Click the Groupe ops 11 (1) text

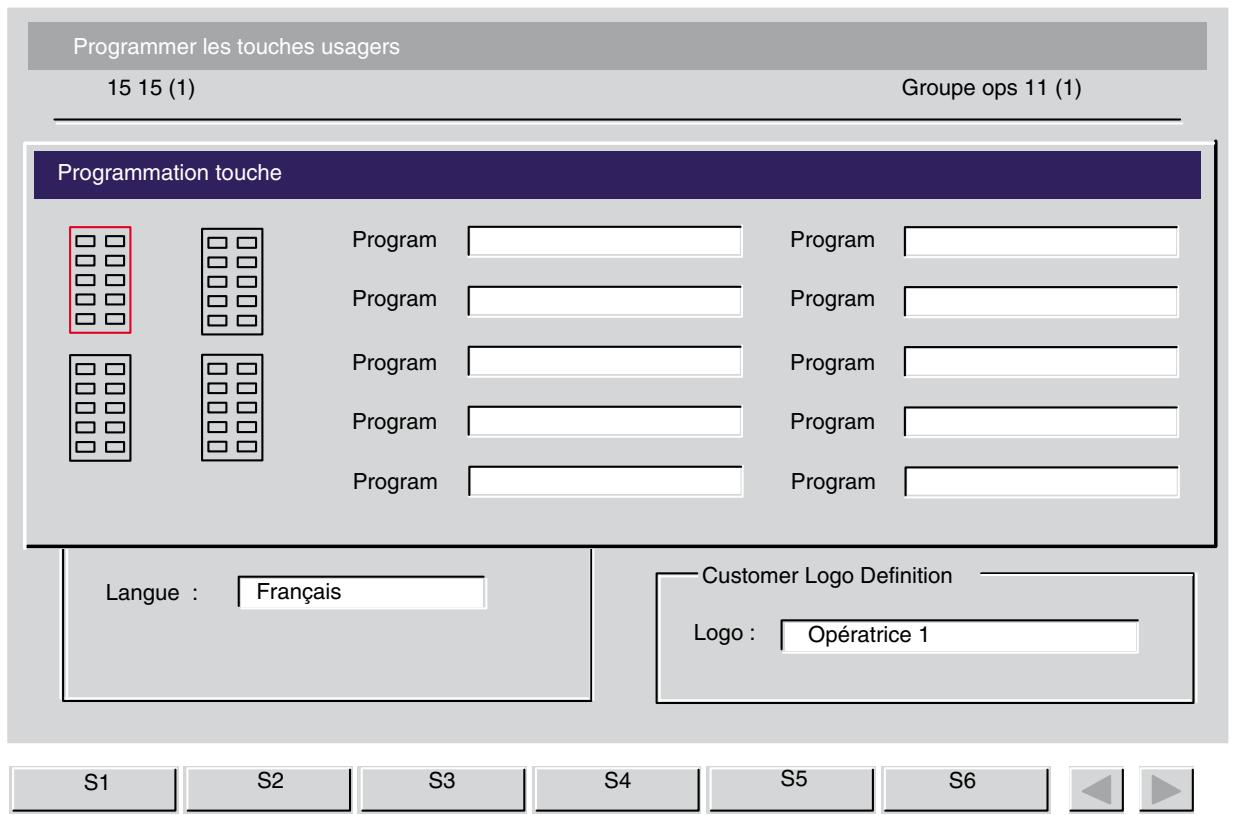point(991,89)
